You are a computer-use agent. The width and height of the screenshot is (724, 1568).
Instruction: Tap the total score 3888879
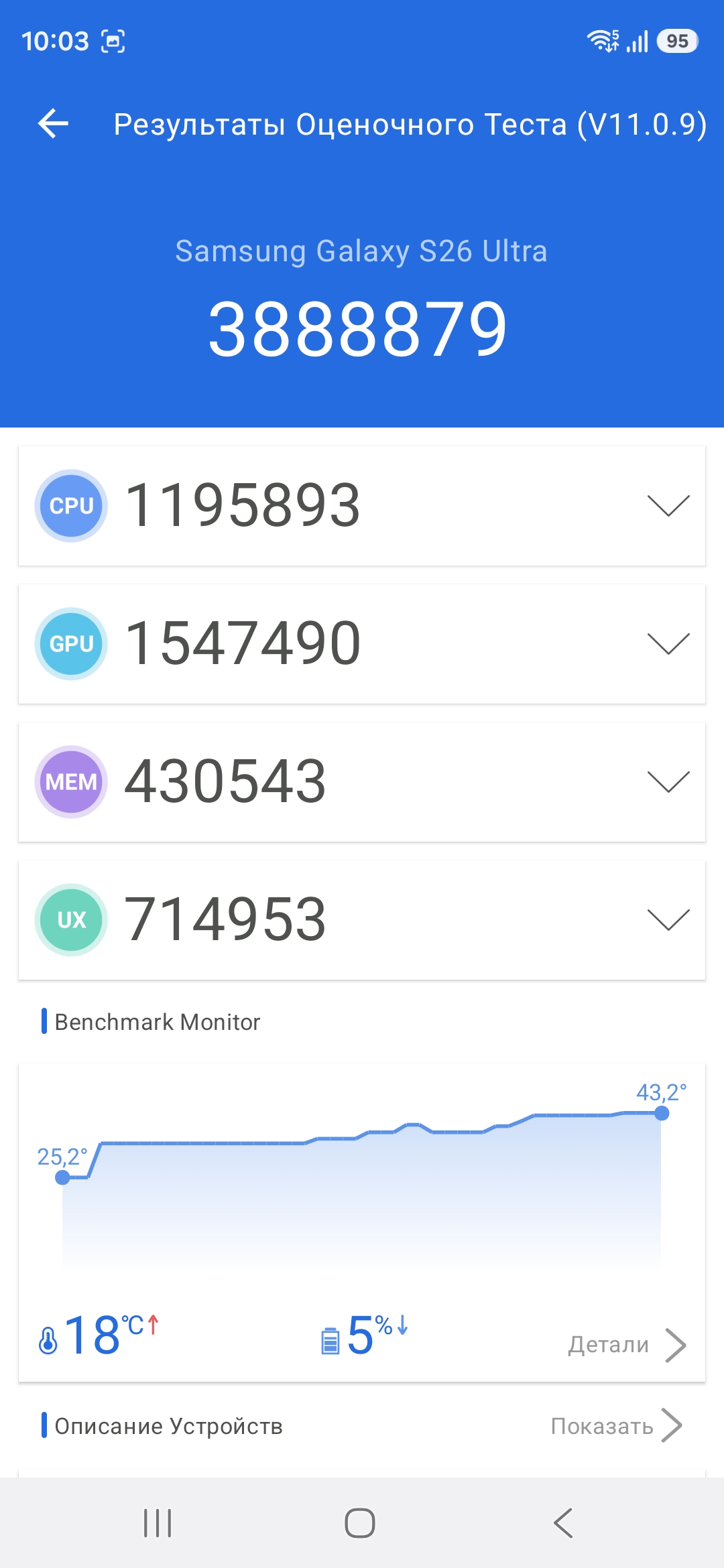click(x=358, y=329)
